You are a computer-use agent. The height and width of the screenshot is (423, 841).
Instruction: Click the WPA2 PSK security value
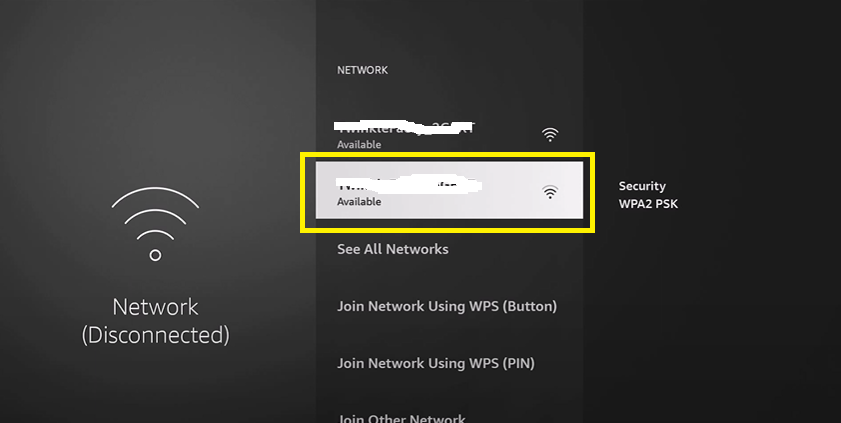pos(648,204)
